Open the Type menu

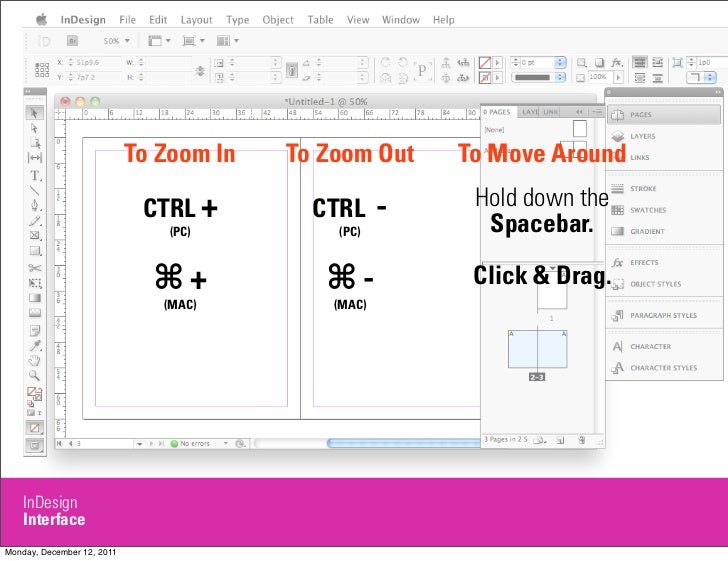click(238, 20)
